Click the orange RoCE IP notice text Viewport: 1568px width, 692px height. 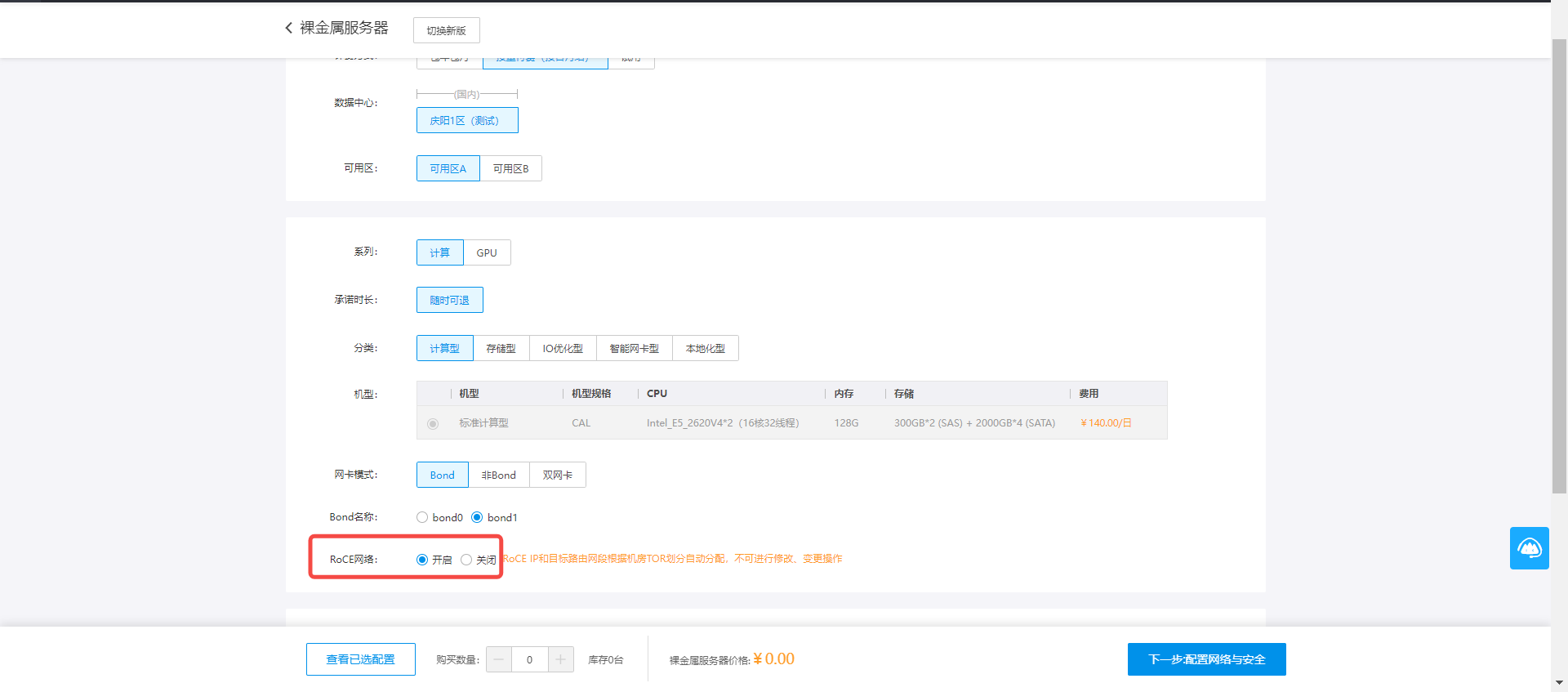click(673, 559)
